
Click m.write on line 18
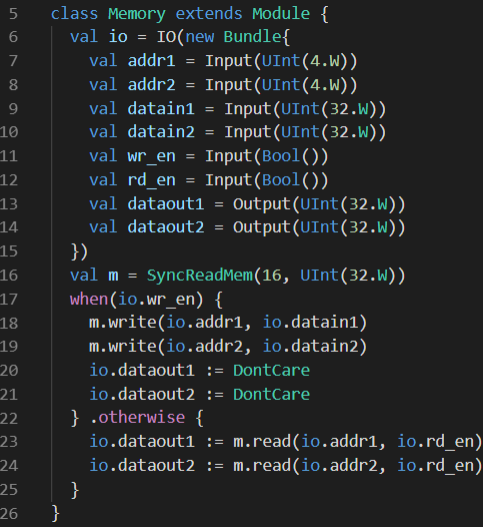coord(122,323)
